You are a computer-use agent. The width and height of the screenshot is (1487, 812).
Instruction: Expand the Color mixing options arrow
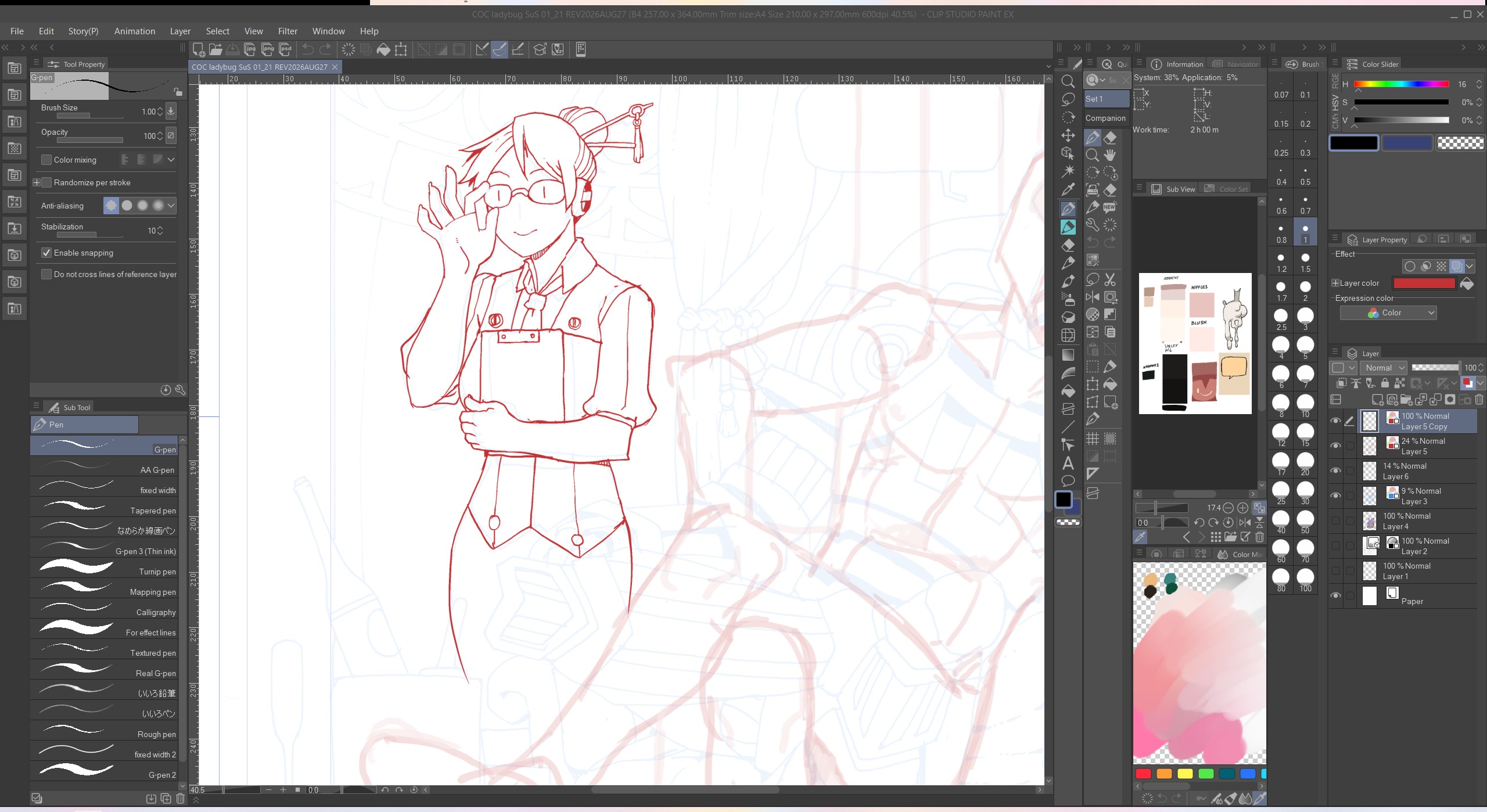[171, 160]
